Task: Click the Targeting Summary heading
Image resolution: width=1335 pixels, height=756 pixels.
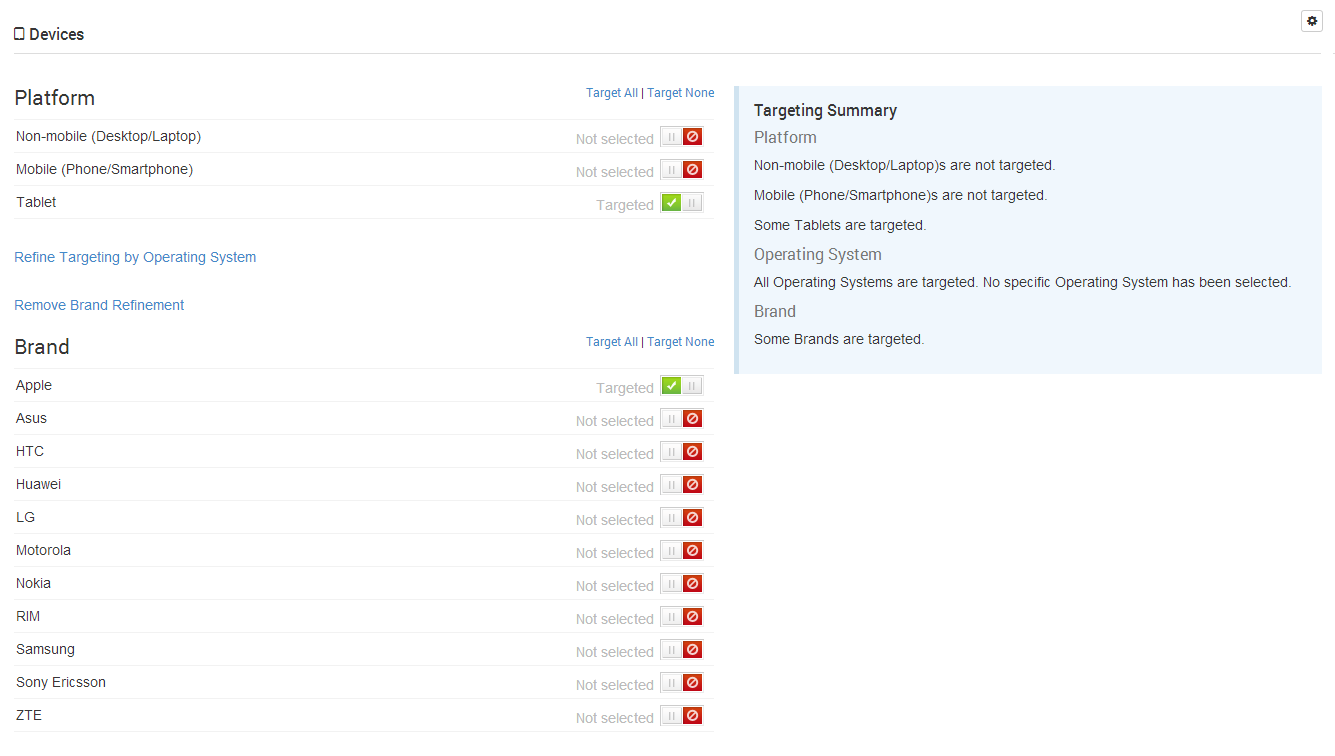Action: point(825,110)
